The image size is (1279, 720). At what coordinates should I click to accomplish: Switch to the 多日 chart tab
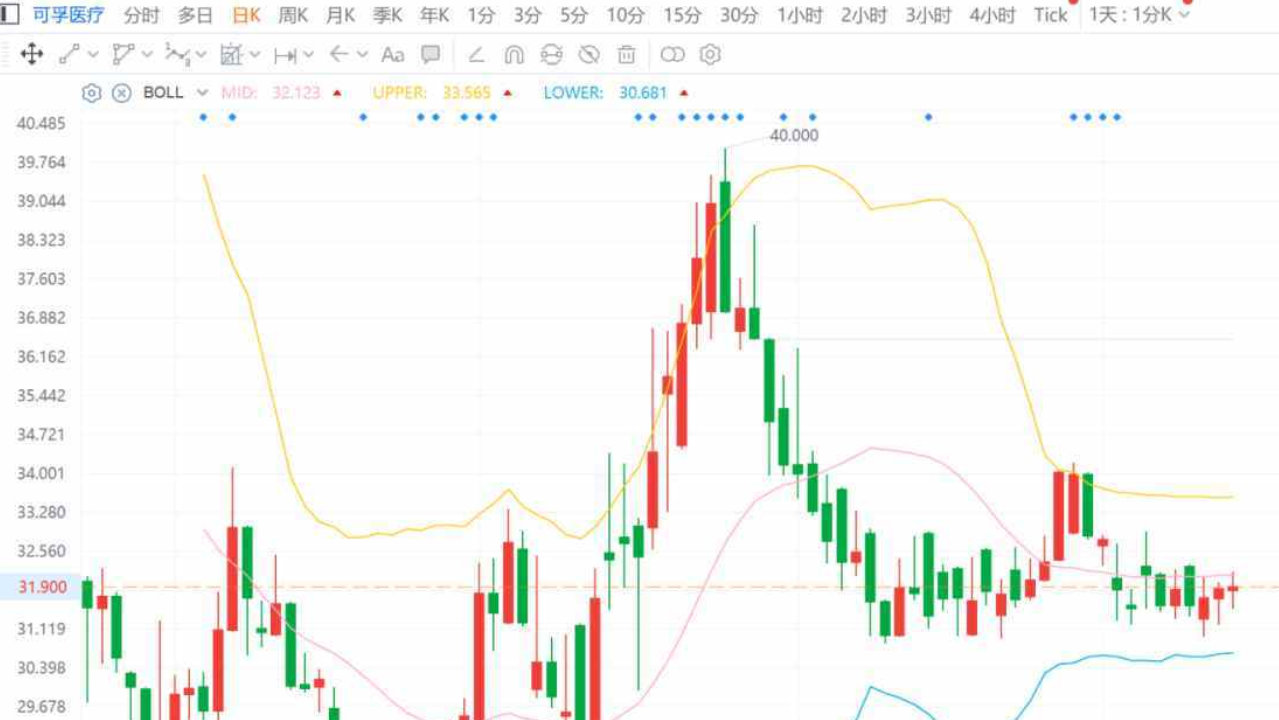click(x=195, y=15)
